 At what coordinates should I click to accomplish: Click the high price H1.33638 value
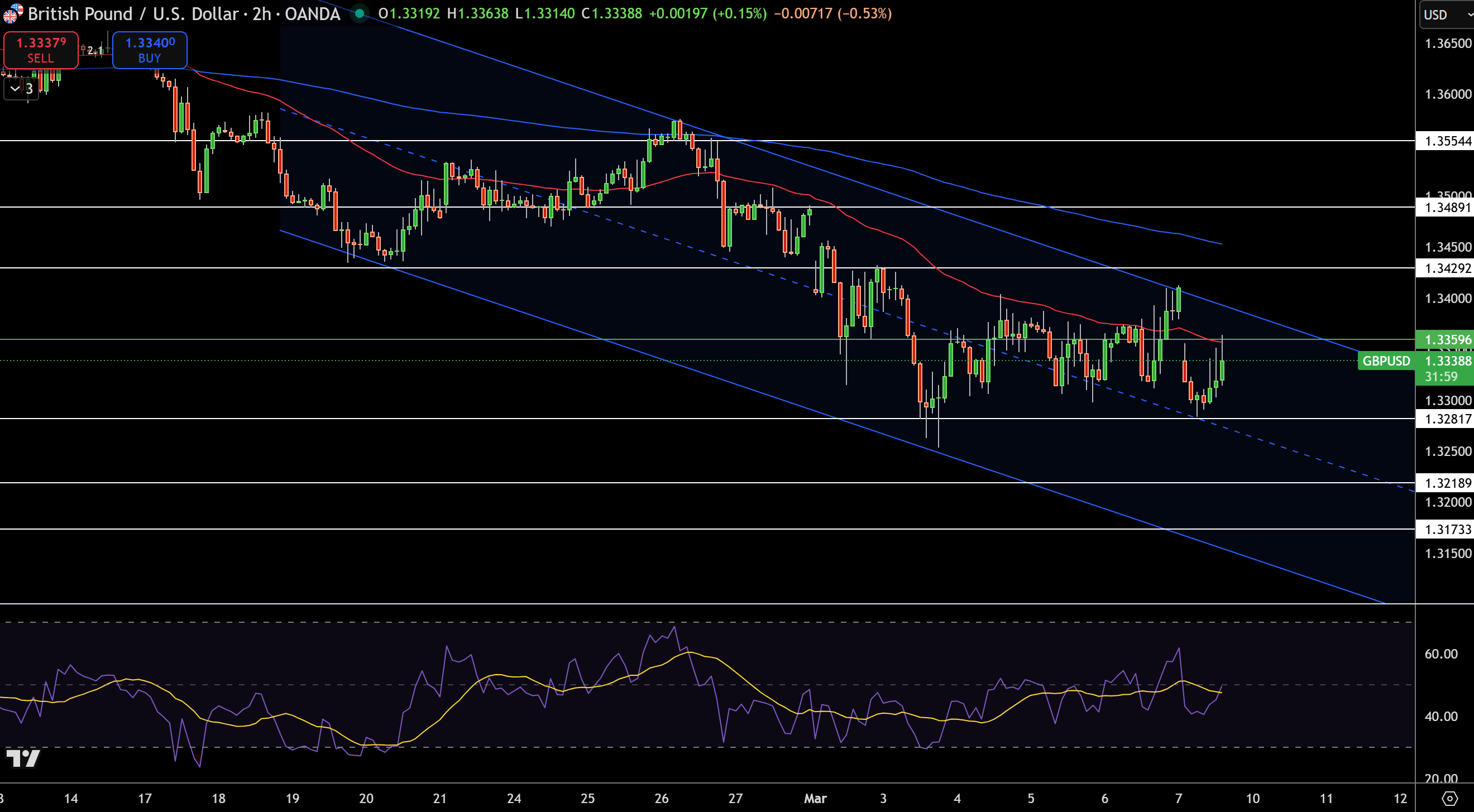477,13
